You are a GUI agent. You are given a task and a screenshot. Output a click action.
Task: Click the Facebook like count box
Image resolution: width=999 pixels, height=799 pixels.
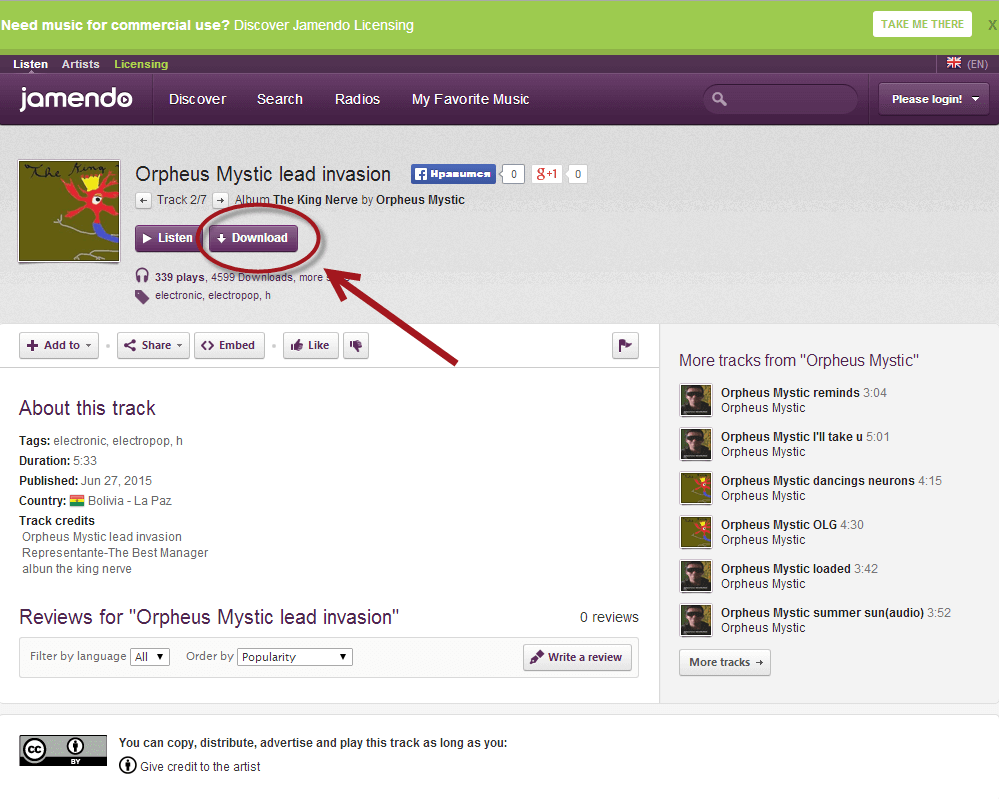514,174
